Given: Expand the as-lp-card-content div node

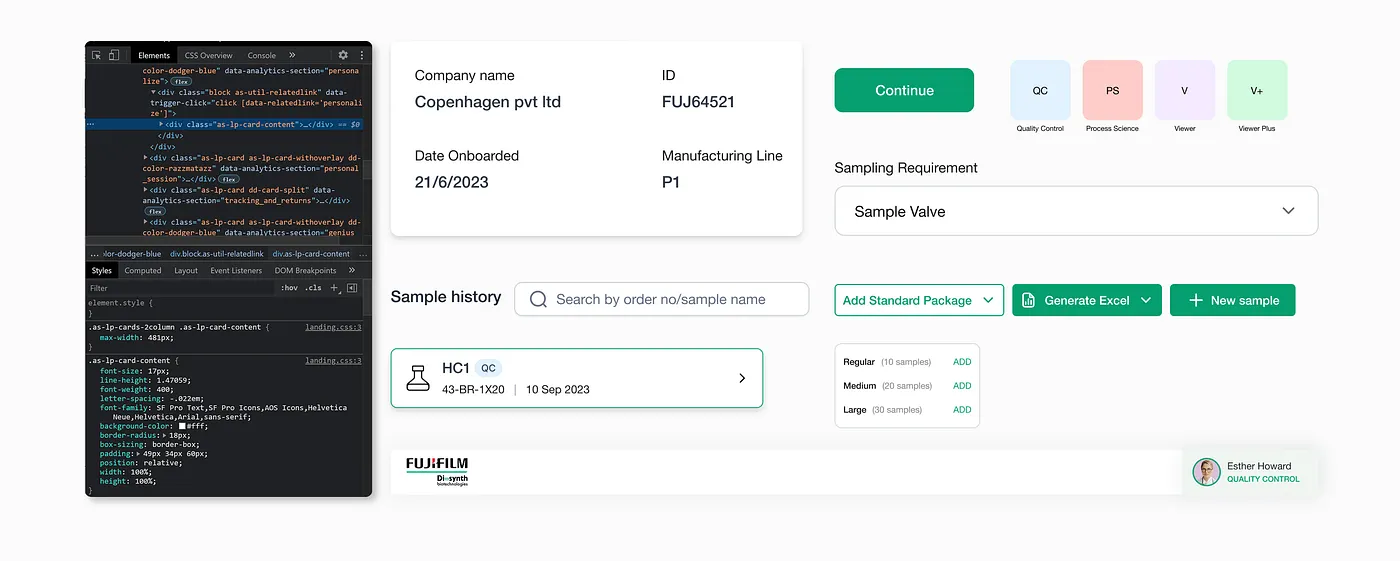Looking at the screenshot, I should point(162,124).
